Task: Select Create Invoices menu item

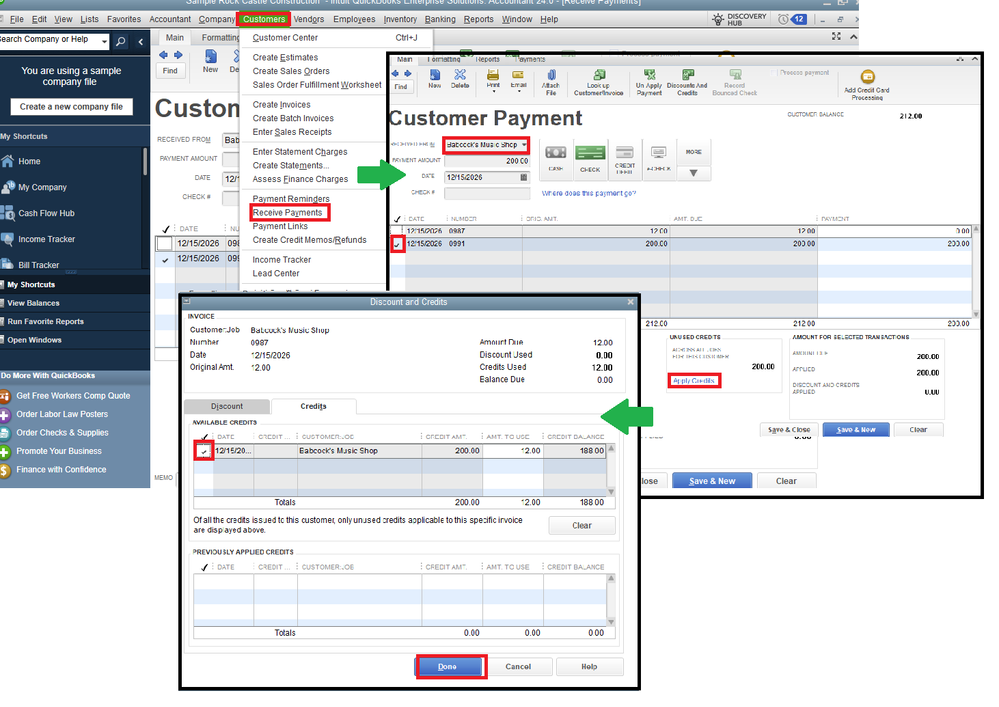Action: [x=282, y=104]
